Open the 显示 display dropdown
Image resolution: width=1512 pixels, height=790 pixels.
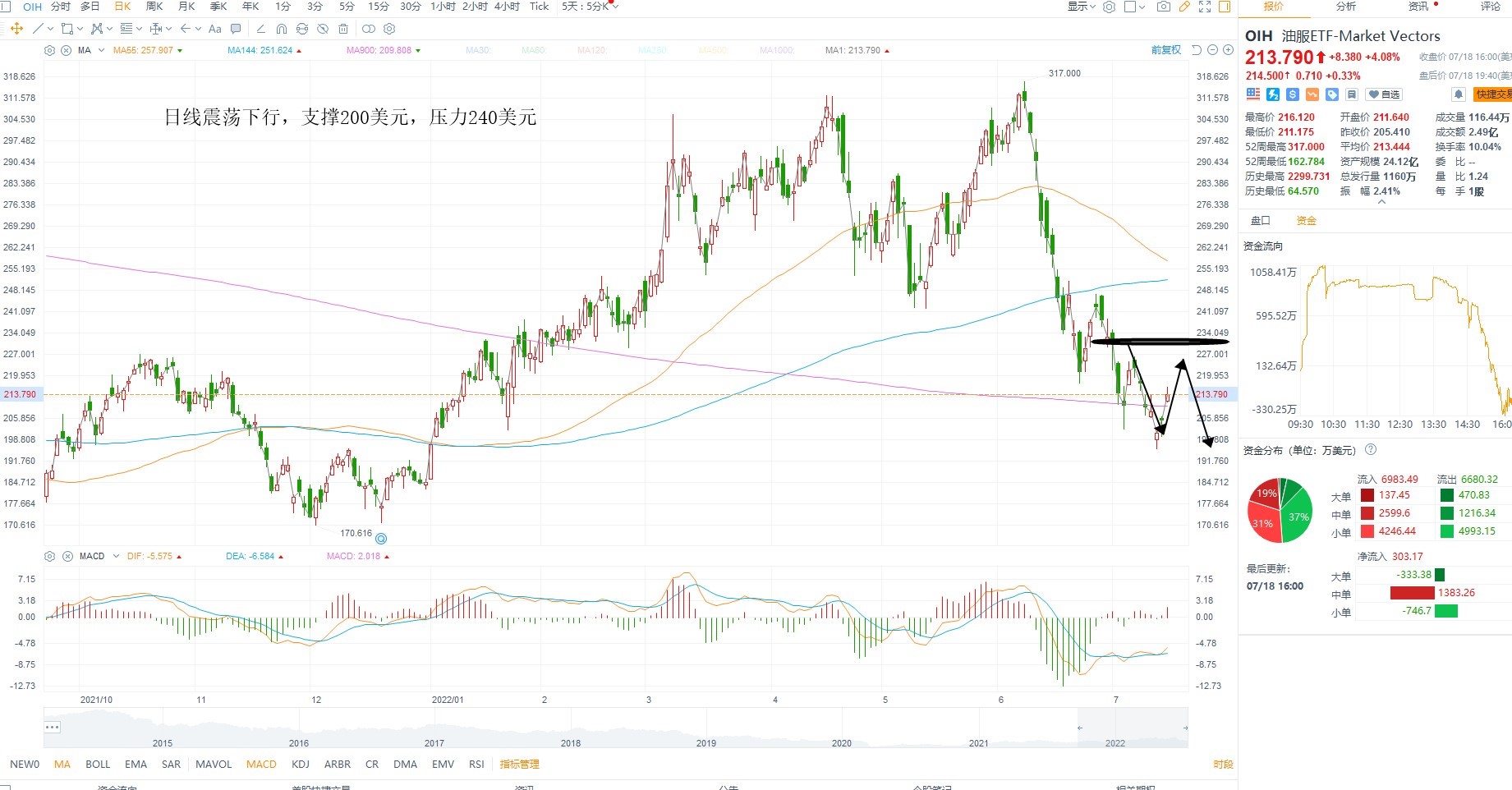[1081, 7]
